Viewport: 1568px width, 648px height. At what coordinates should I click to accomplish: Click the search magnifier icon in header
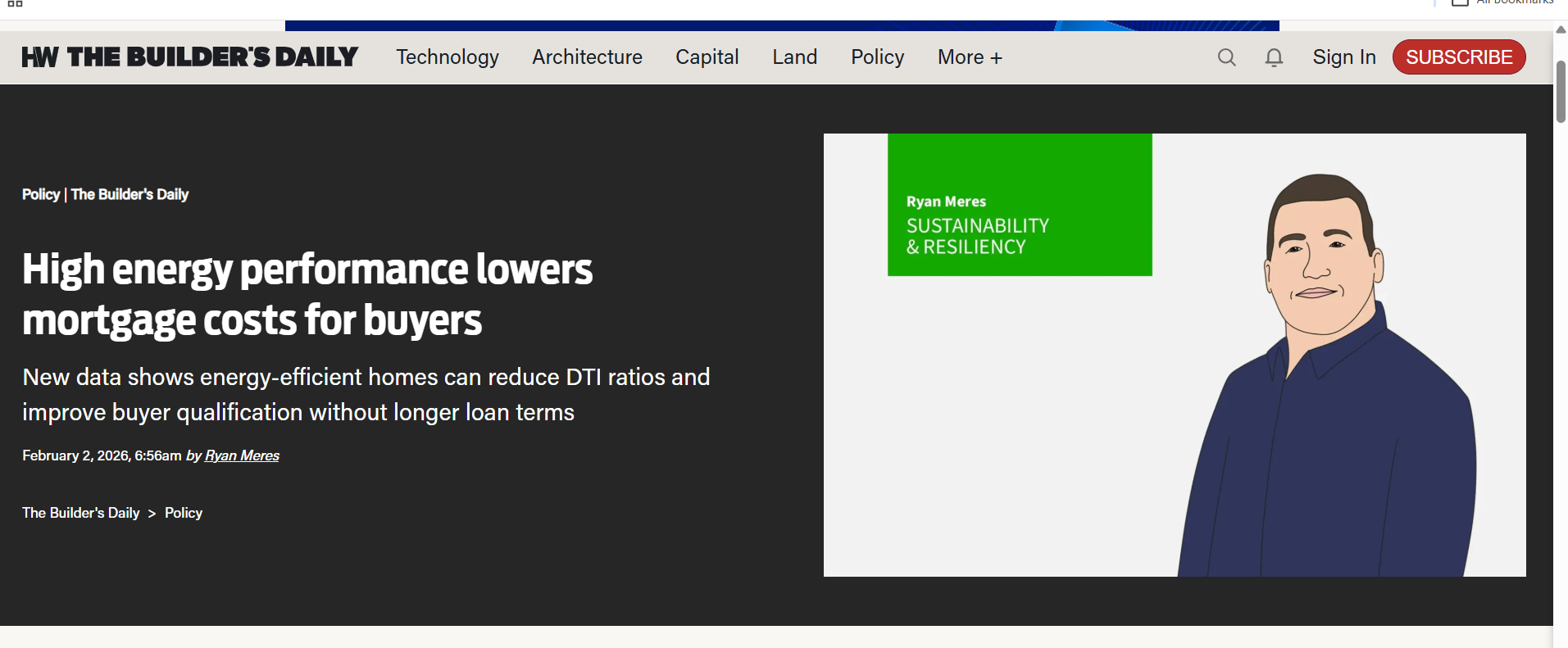pos(1226,57)
